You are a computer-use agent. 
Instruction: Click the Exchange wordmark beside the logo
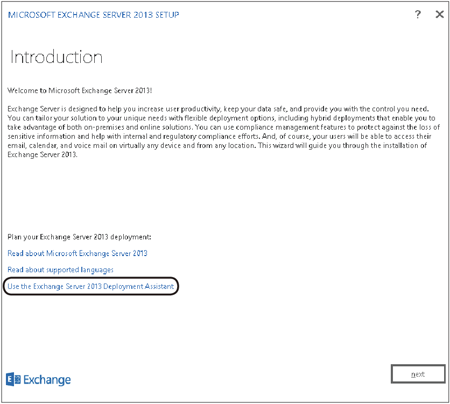tap(47, 380)
